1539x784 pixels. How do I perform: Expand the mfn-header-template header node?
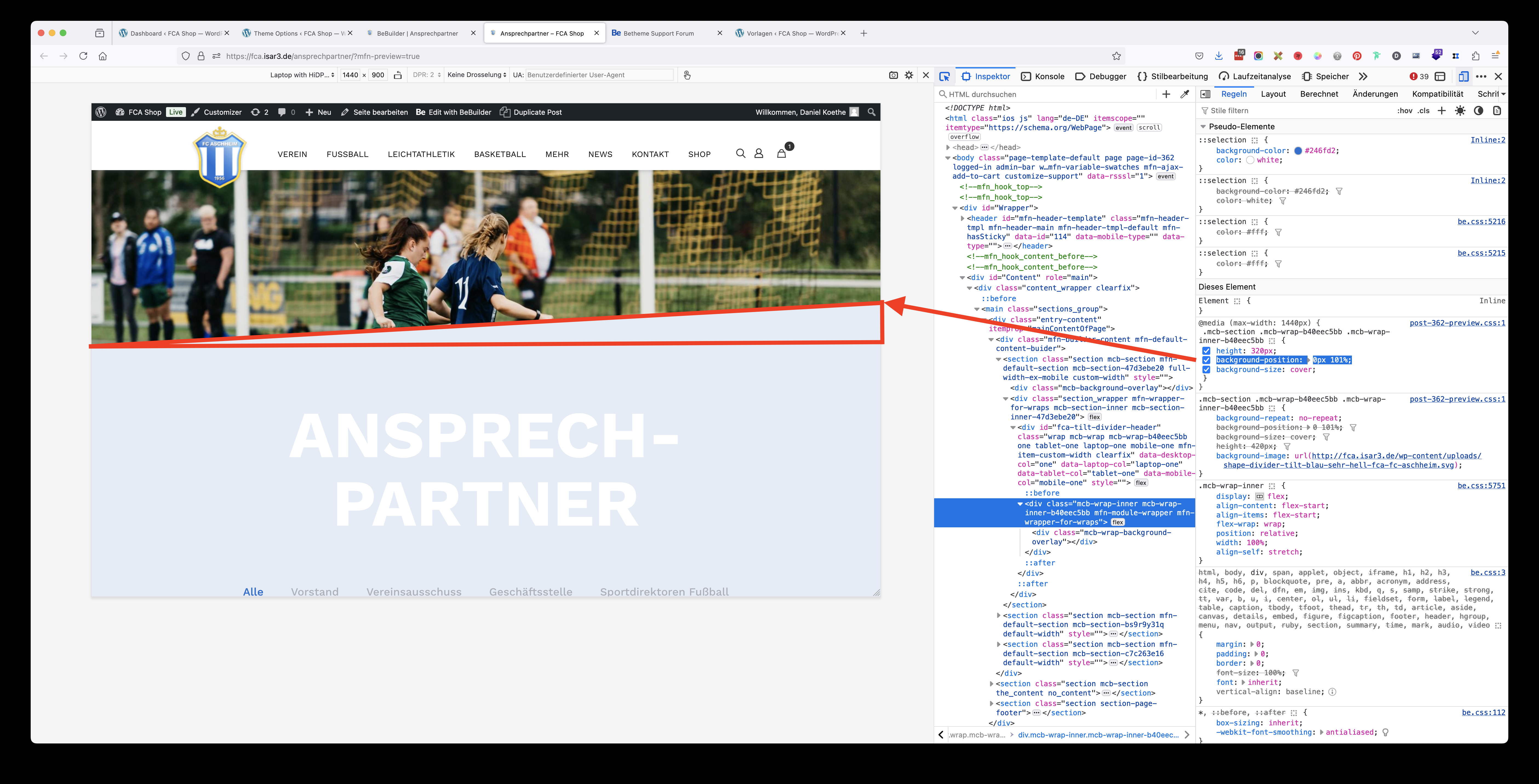962,219
